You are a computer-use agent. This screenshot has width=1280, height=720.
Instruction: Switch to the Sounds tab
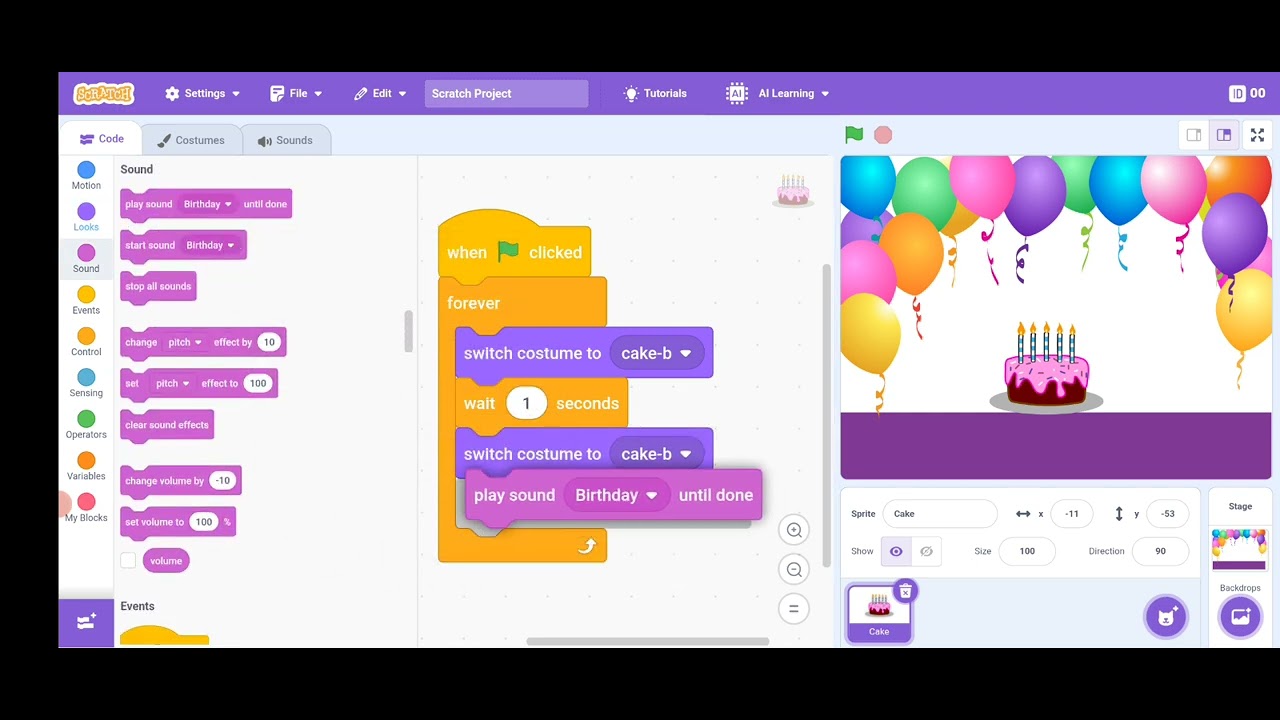coord(285,140)
